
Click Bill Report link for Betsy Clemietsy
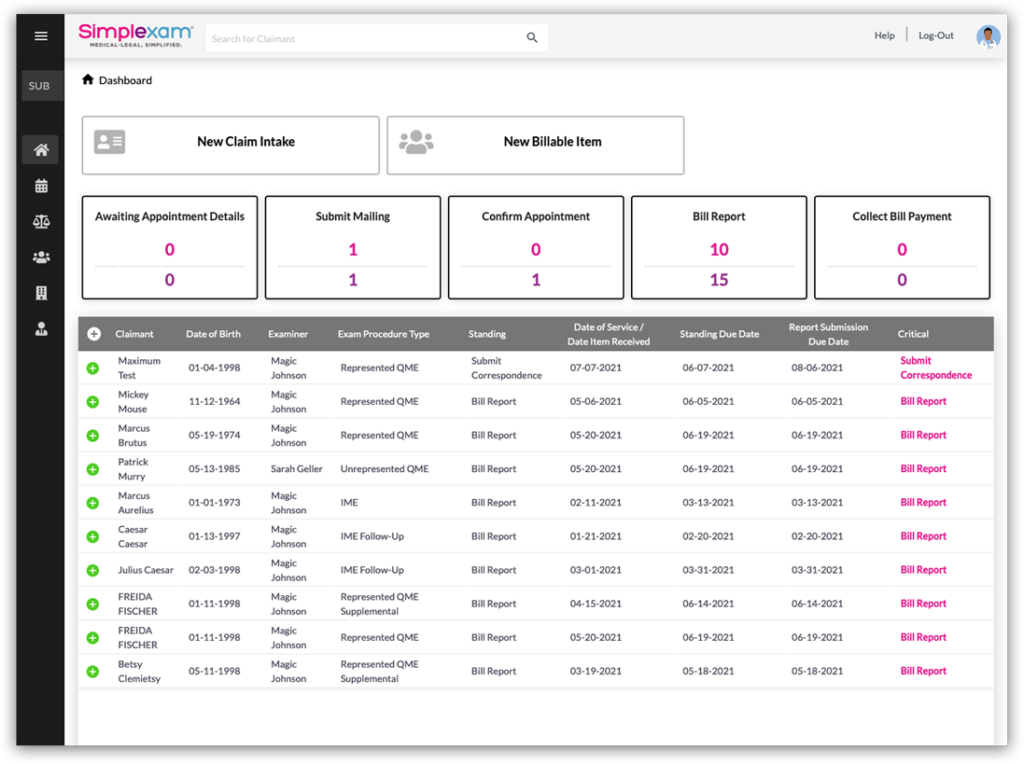tap(923, 671)
